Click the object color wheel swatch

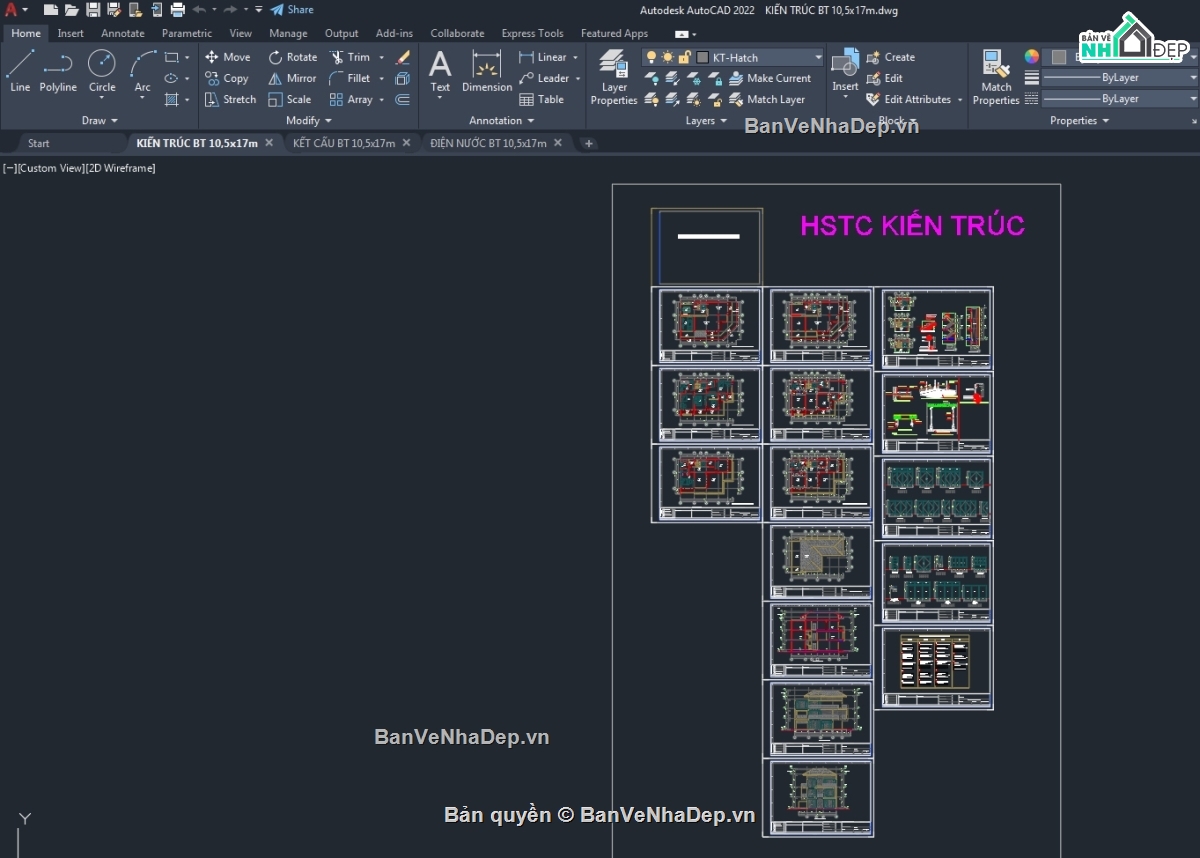[x=1031, y=57]
